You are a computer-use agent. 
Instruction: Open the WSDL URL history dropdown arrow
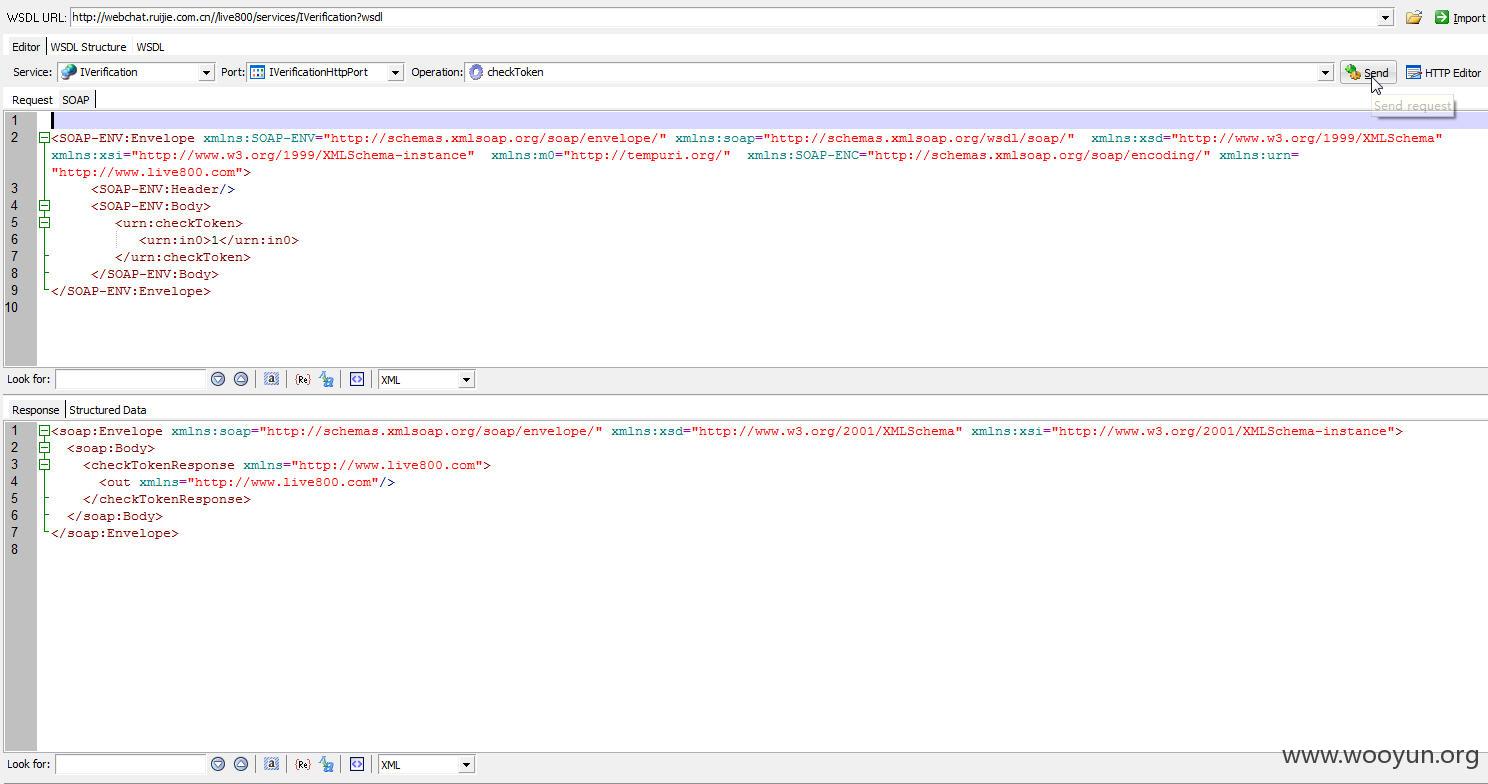(x=1385, y=17)
